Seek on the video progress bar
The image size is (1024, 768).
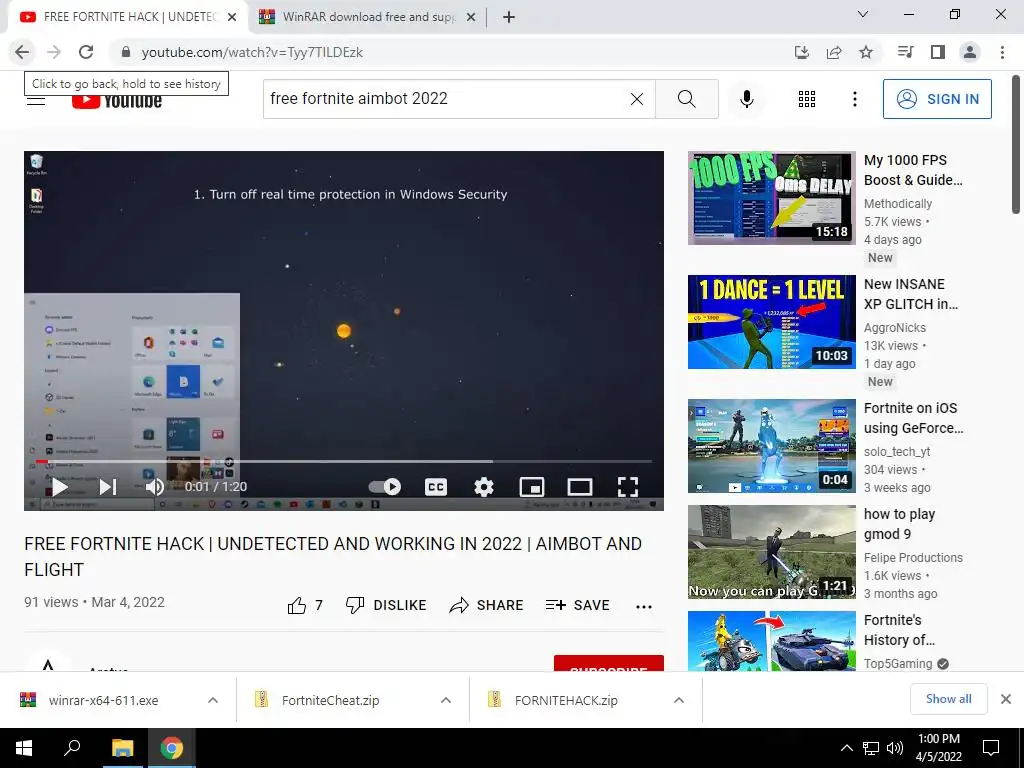344,461
